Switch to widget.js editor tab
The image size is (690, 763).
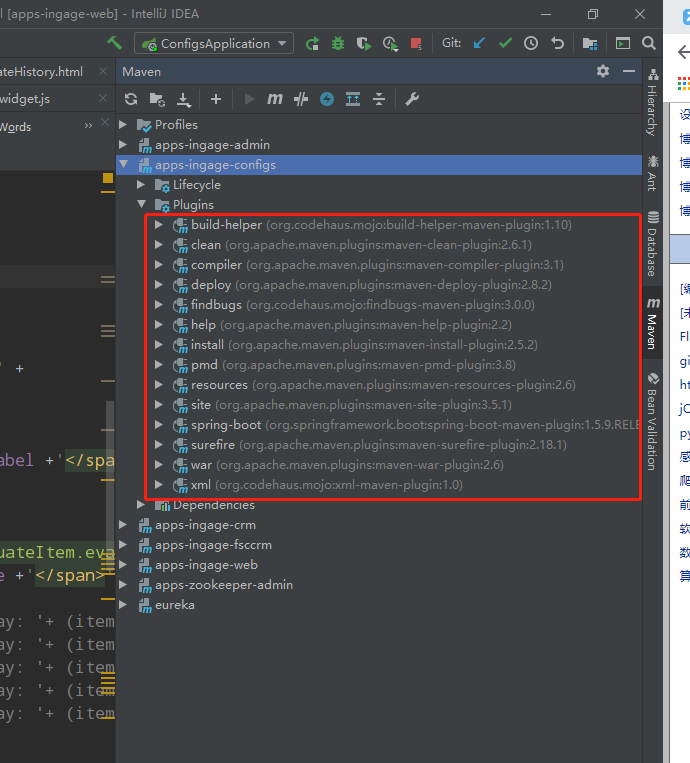click(x=25, y=99)
